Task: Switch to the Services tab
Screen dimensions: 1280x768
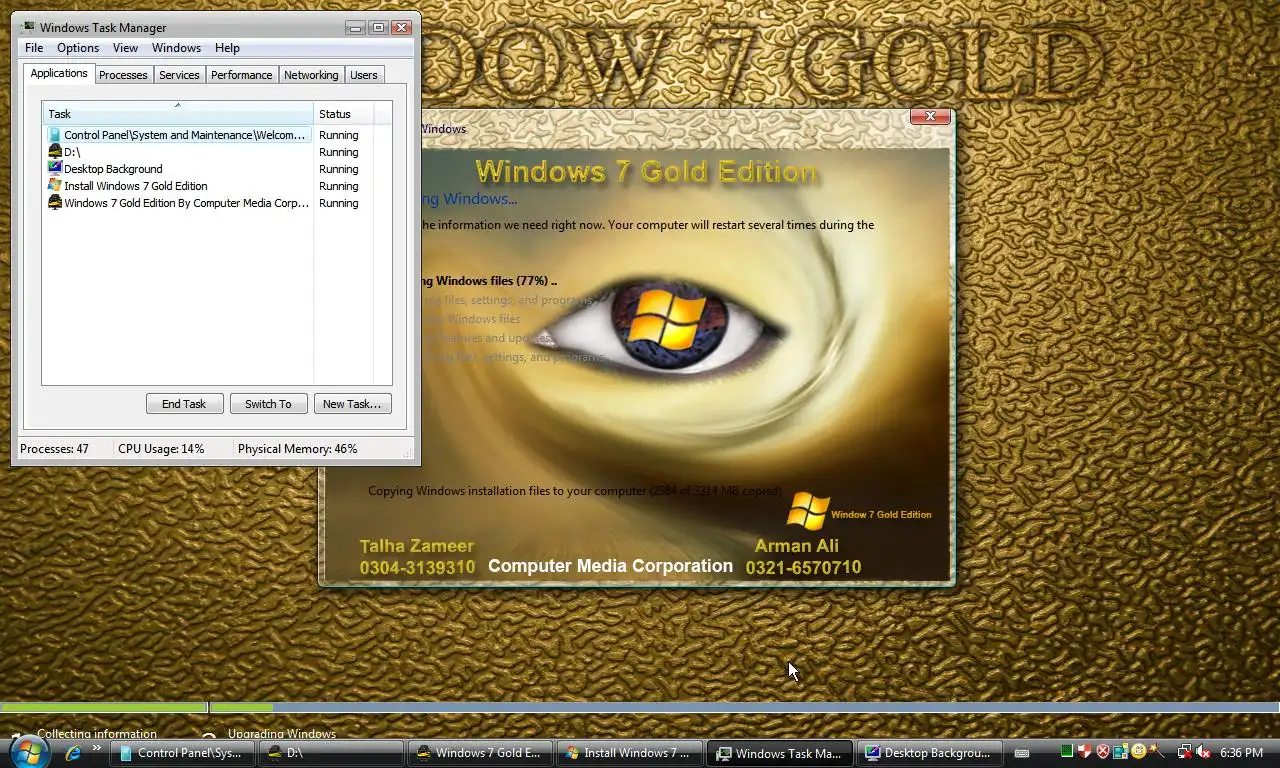Action: point(179,75)
